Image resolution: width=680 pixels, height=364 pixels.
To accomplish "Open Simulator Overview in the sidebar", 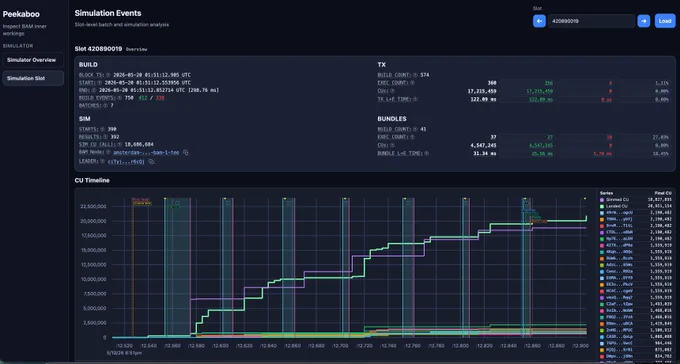I will pos(33,60).
